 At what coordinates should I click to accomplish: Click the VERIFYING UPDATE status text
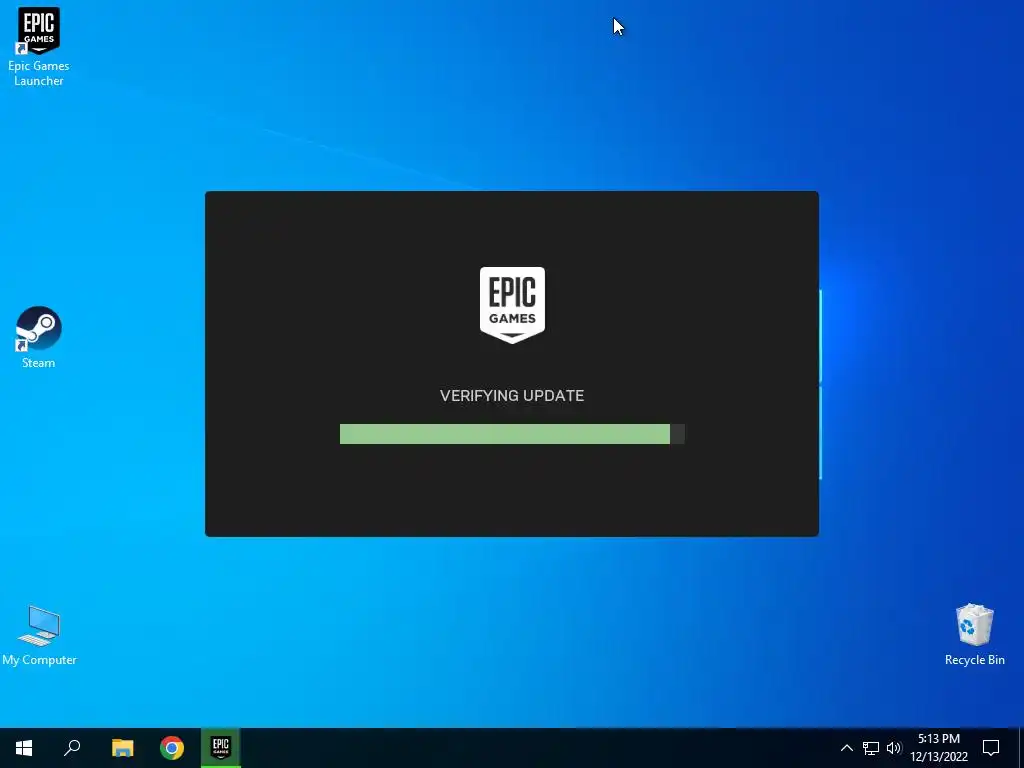pyautogui.click(x=512, y=396)
